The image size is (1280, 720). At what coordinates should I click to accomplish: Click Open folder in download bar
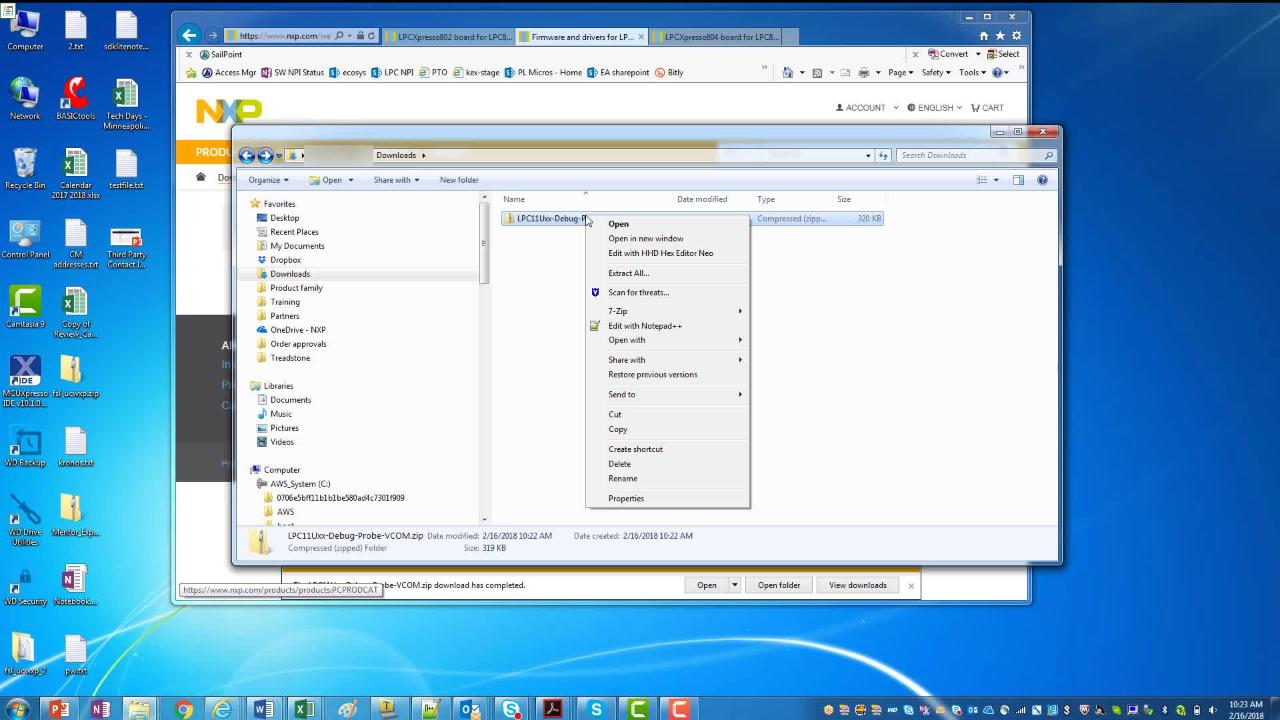pos(778,585)
